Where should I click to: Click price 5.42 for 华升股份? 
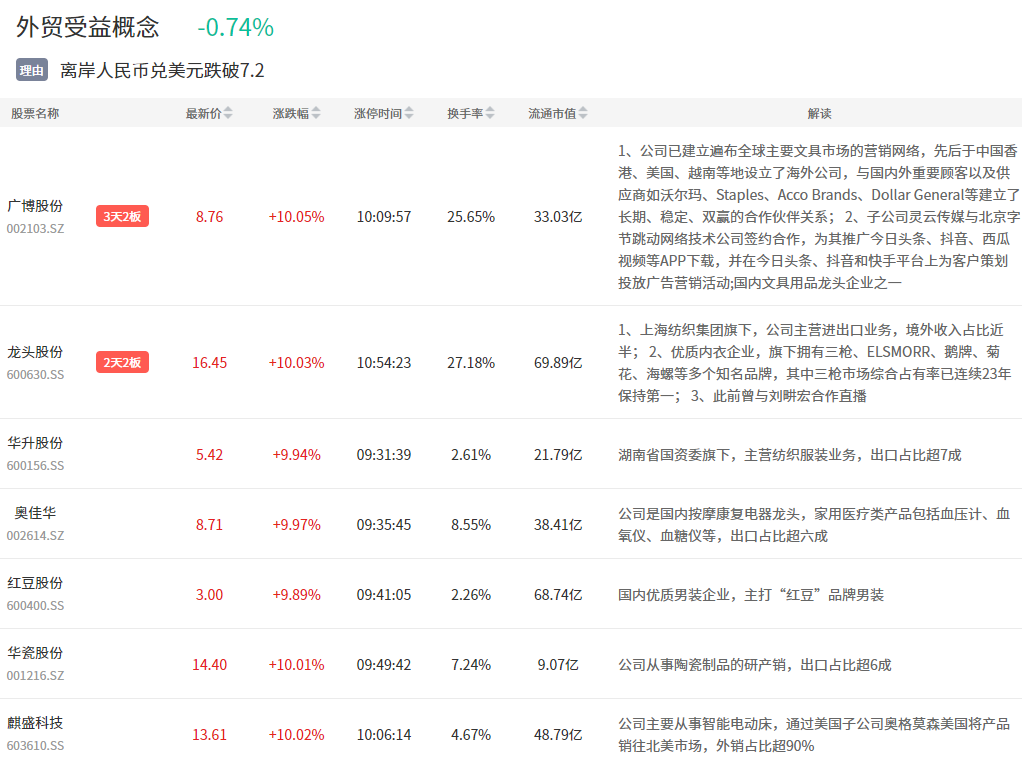click(209, 455)
